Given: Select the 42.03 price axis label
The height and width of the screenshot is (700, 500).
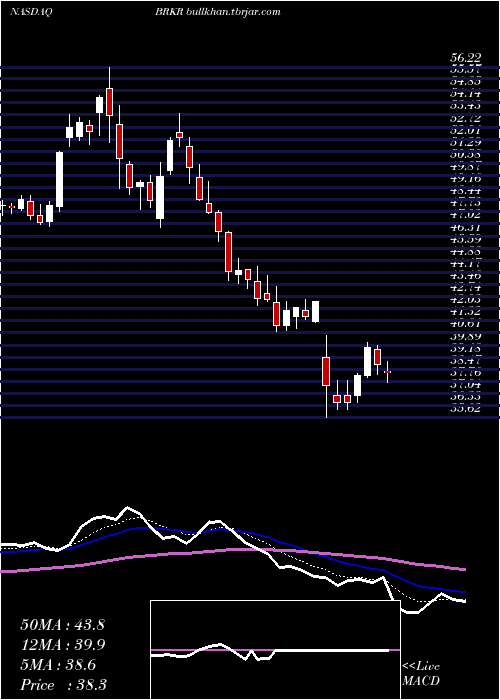Looking at the screenshot, I should pyautogui.click(x=465, y=300).
